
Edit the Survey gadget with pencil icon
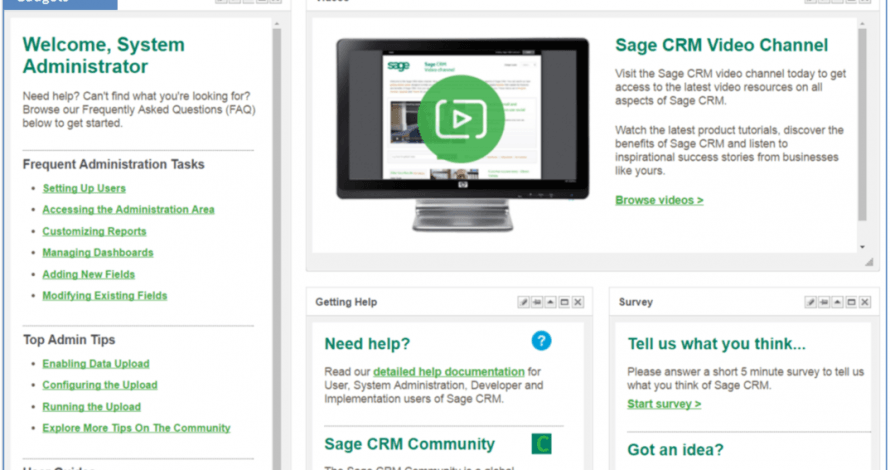(811, 302)
